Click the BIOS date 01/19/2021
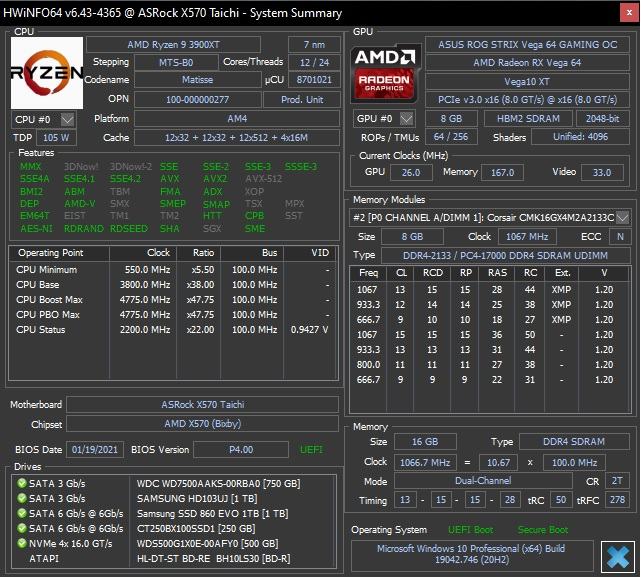This screenshot has width=641, height=578. [94, 450]
